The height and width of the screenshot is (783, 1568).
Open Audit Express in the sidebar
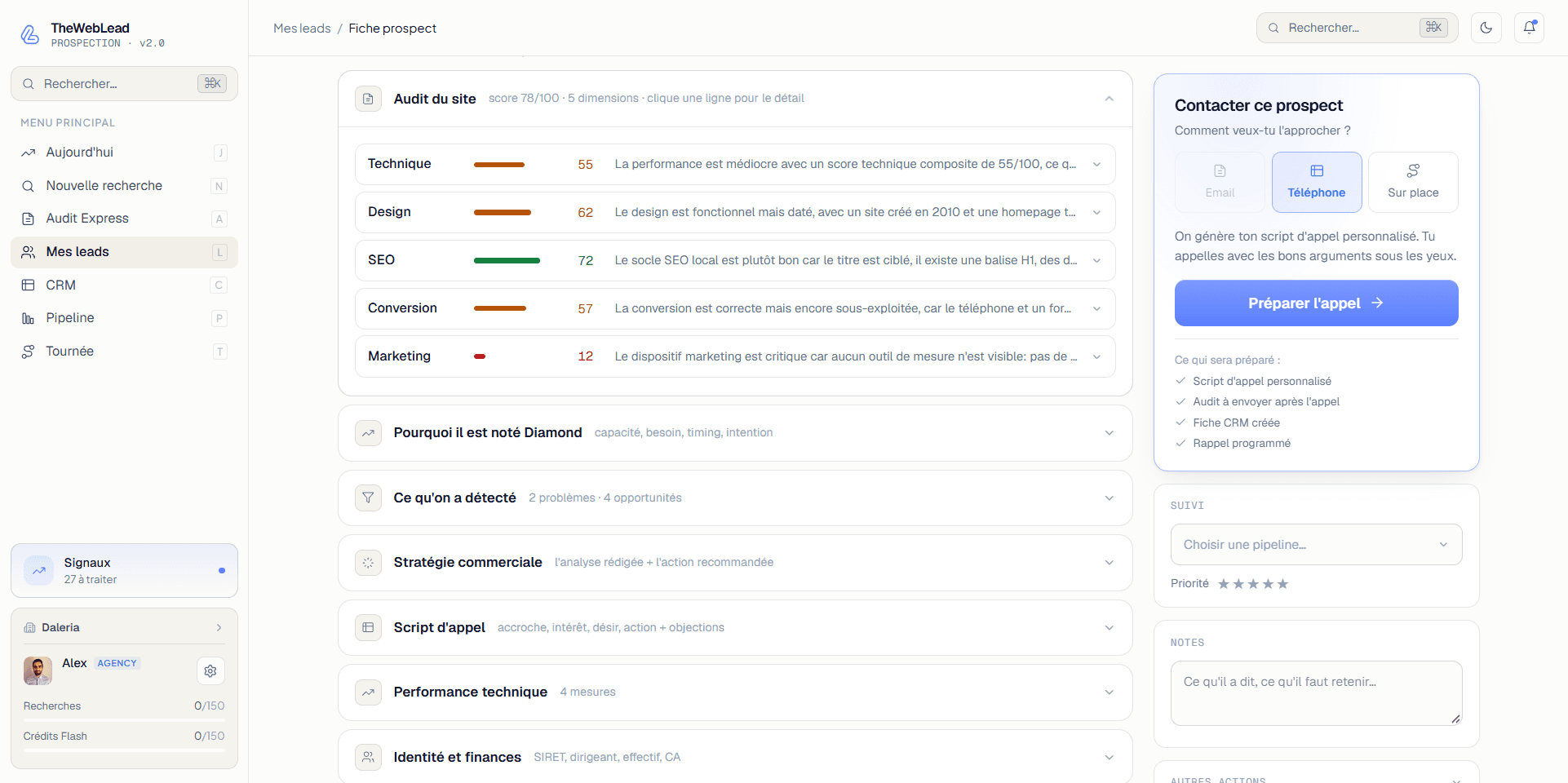click(x=124, y=219)
